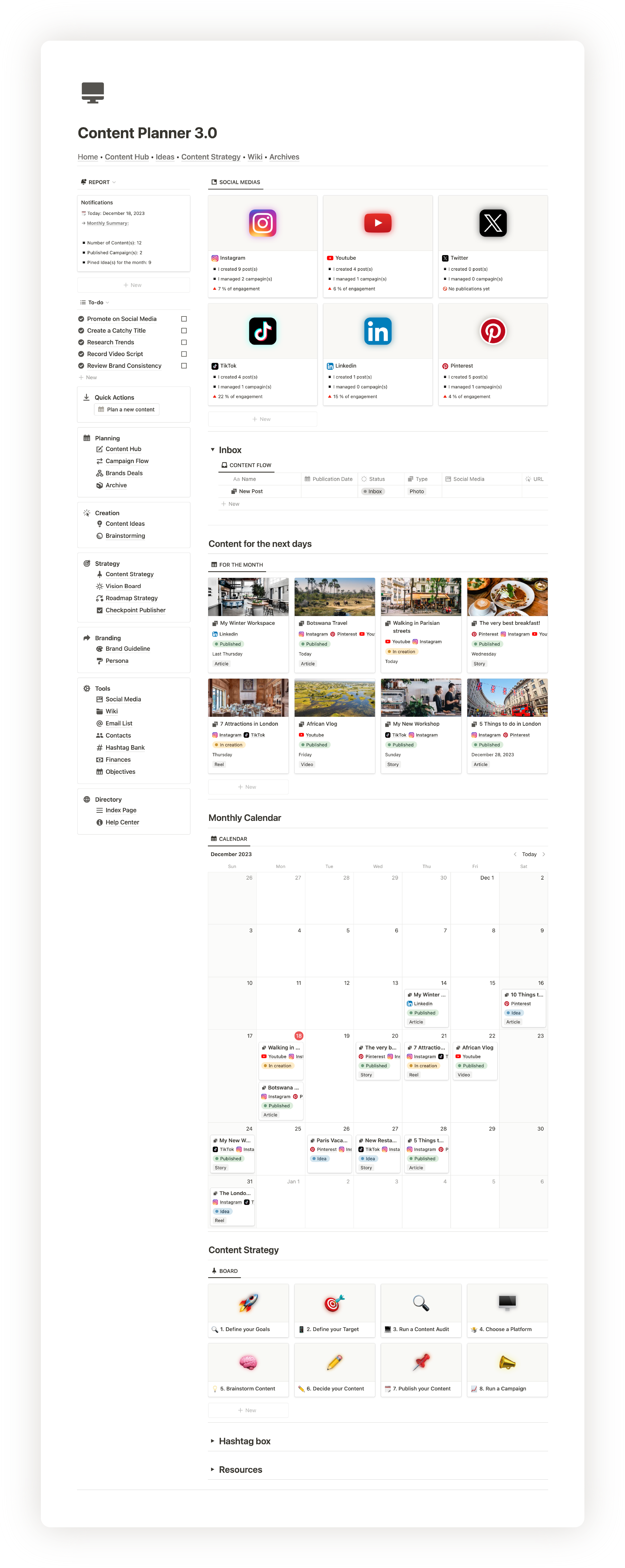Expand the Hashtag box toggle

[x=212, y=1441]
